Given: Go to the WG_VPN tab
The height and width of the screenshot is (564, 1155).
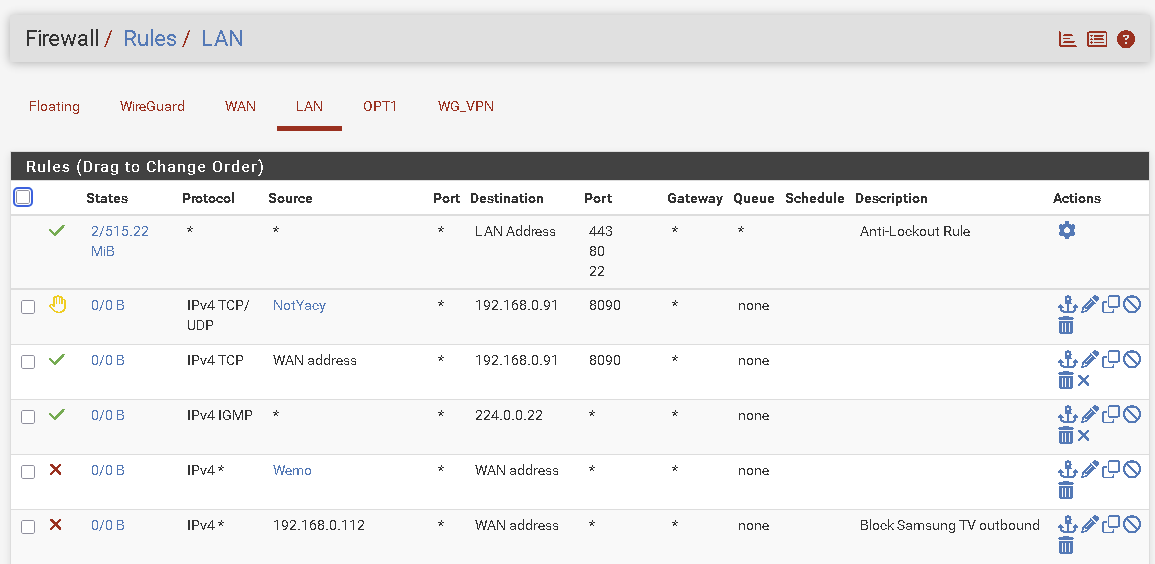Looking at the screenshot, I should point(465,106).
